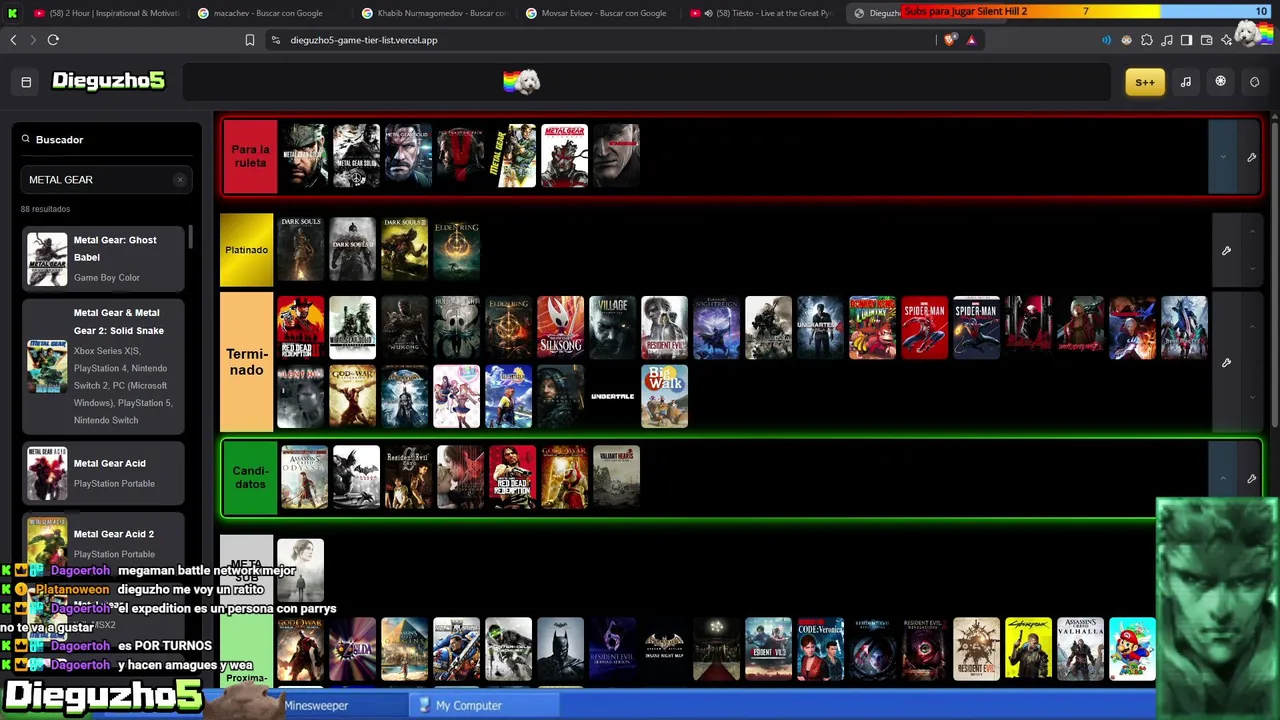
Task: Toggle the sidebar panel icon beside Dieguzho5 logo
Action: [x=26, y=82]
